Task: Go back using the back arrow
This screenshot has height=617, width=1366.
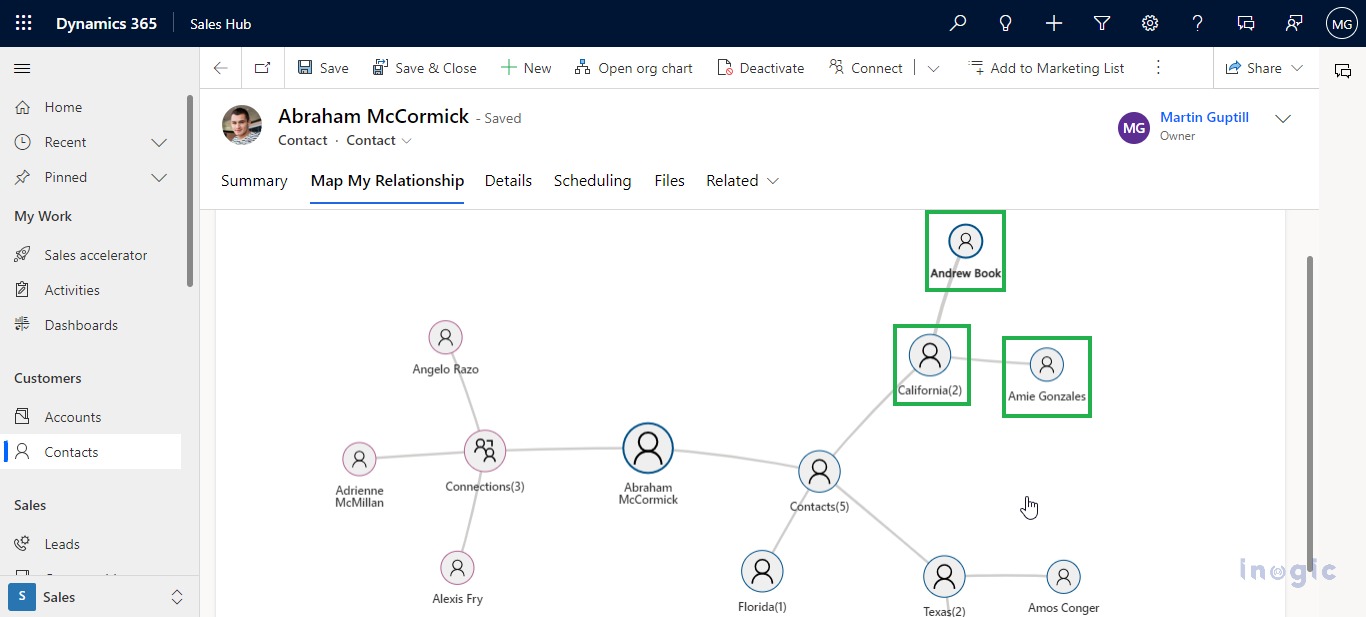Action: 221,68
